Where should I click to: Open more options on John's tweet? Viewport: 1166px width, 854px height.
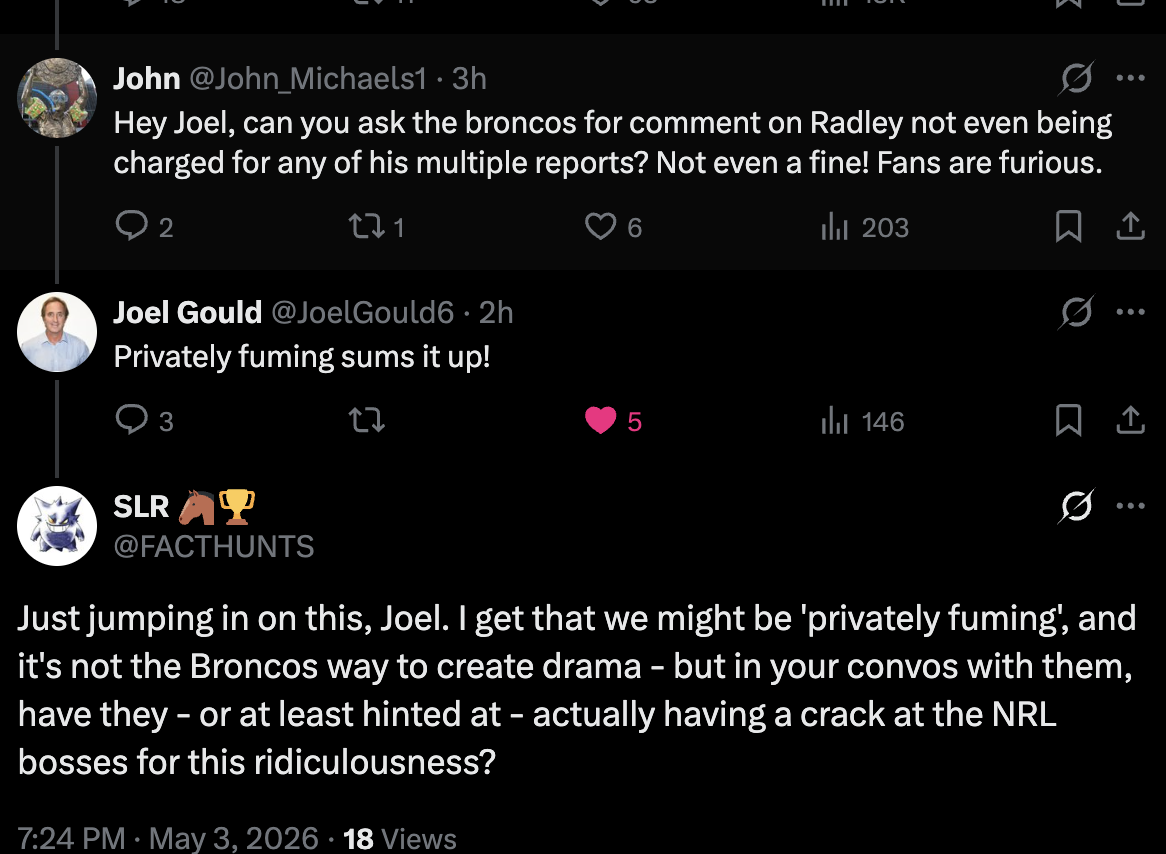point(1130,77)
